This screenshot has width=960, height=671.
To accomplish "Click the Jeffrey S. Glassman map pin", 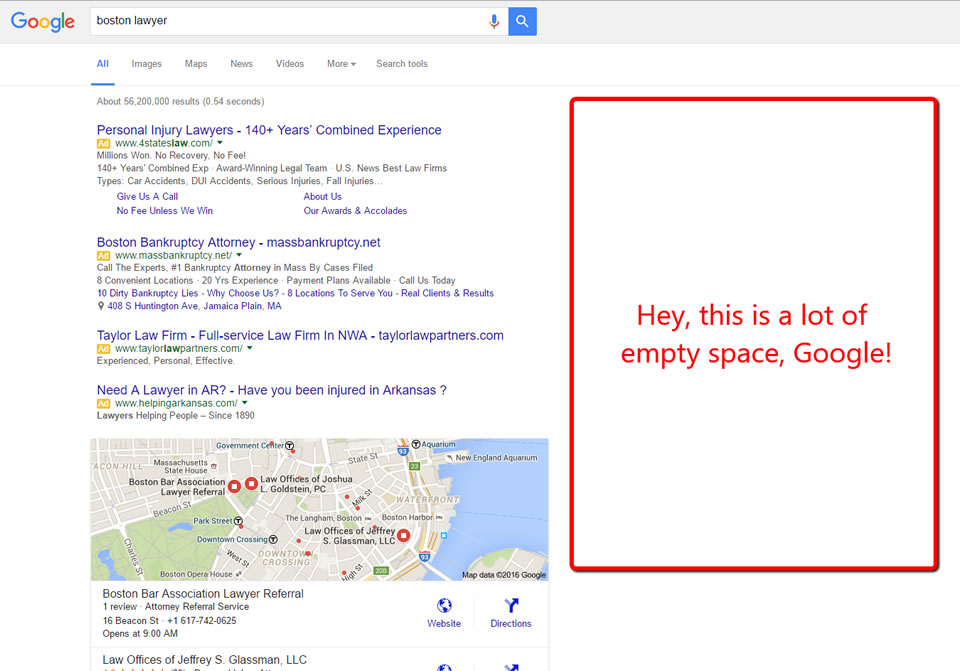I will coord(403,536).
